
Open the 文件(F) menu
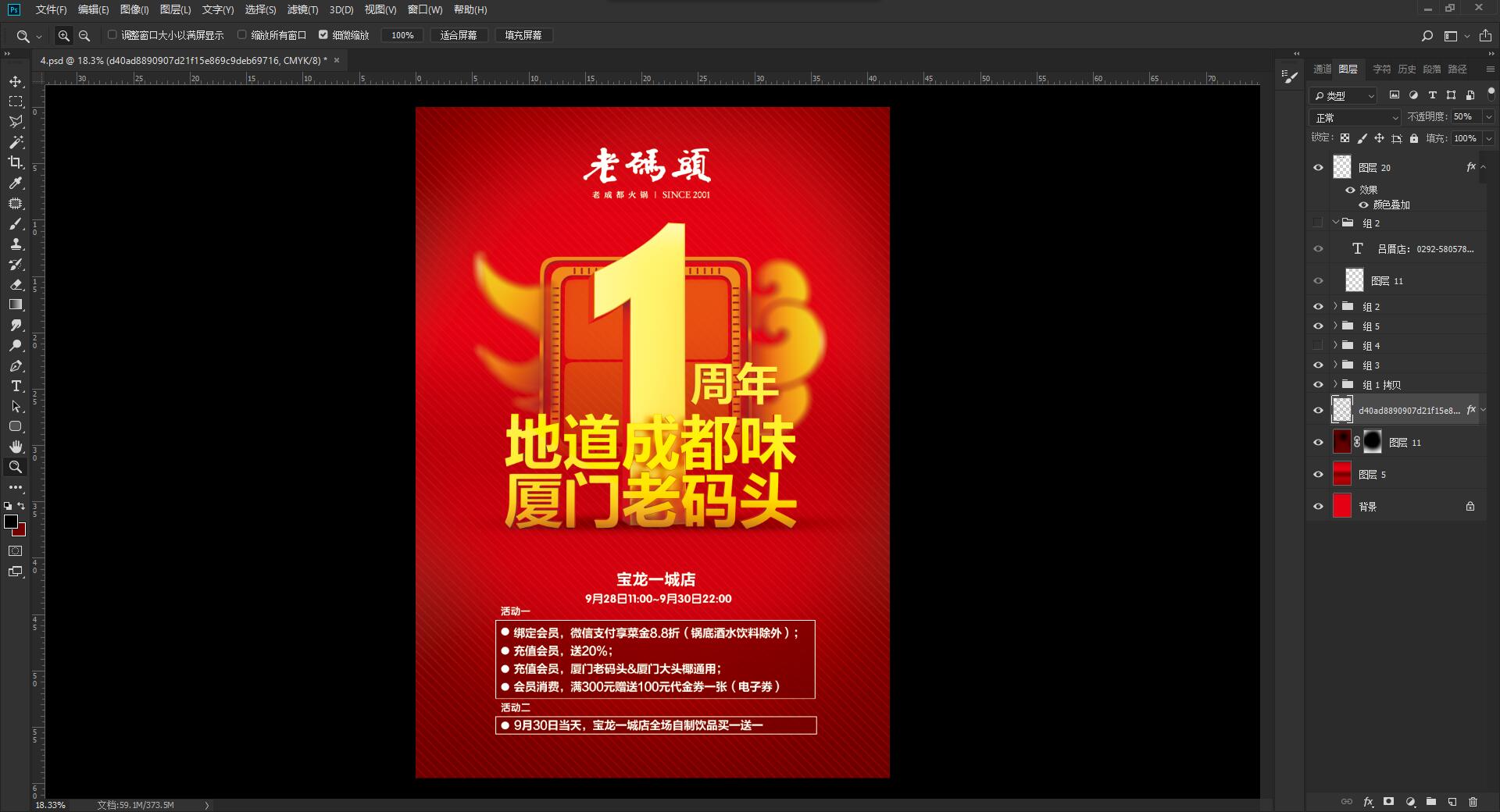coord(51,9)
